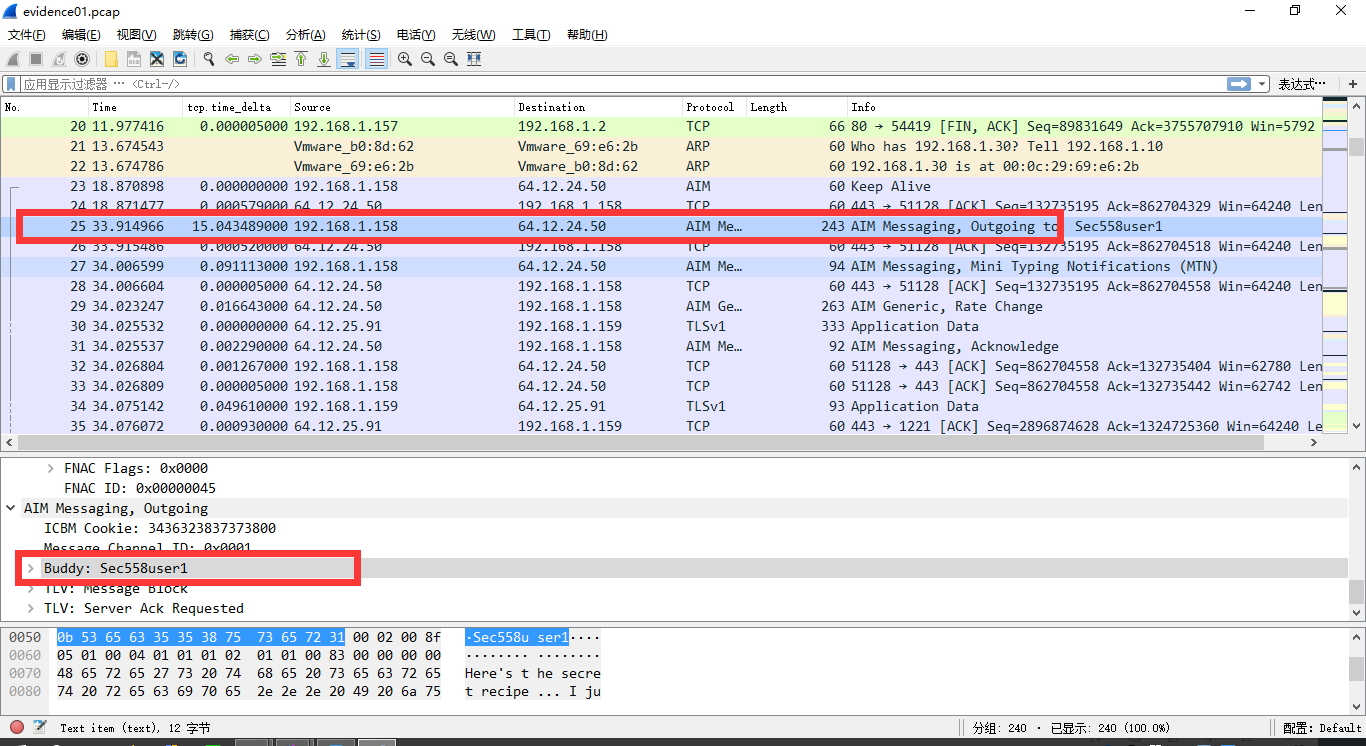Sort by tcp.time_delta column header
1366x746 pixels.
click(x=236, y=107)
